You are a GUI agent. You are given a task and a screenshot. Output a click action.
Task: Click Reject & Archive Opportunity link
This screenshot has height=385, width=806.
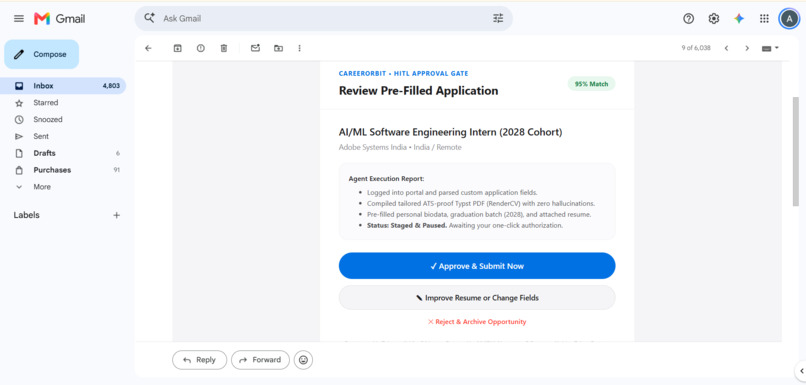pyautogui.click(x=477, y=322)
